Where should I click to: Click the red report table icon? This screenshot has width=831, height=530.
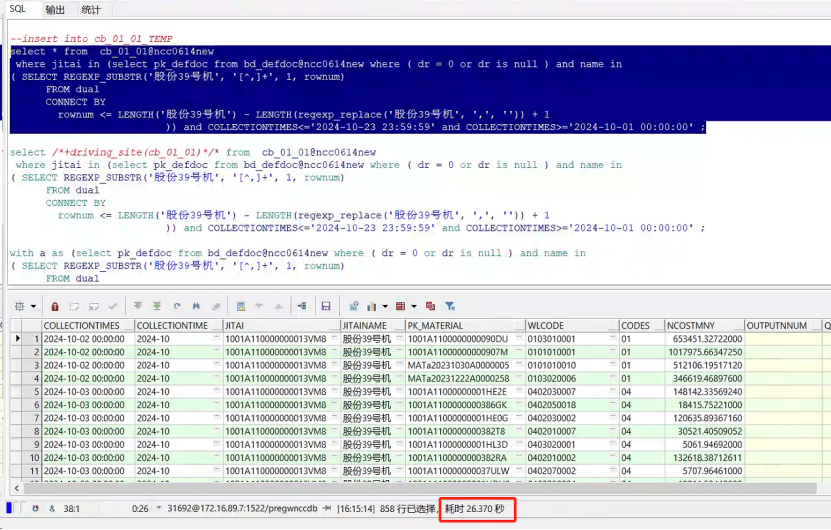[x=401, y=306]
